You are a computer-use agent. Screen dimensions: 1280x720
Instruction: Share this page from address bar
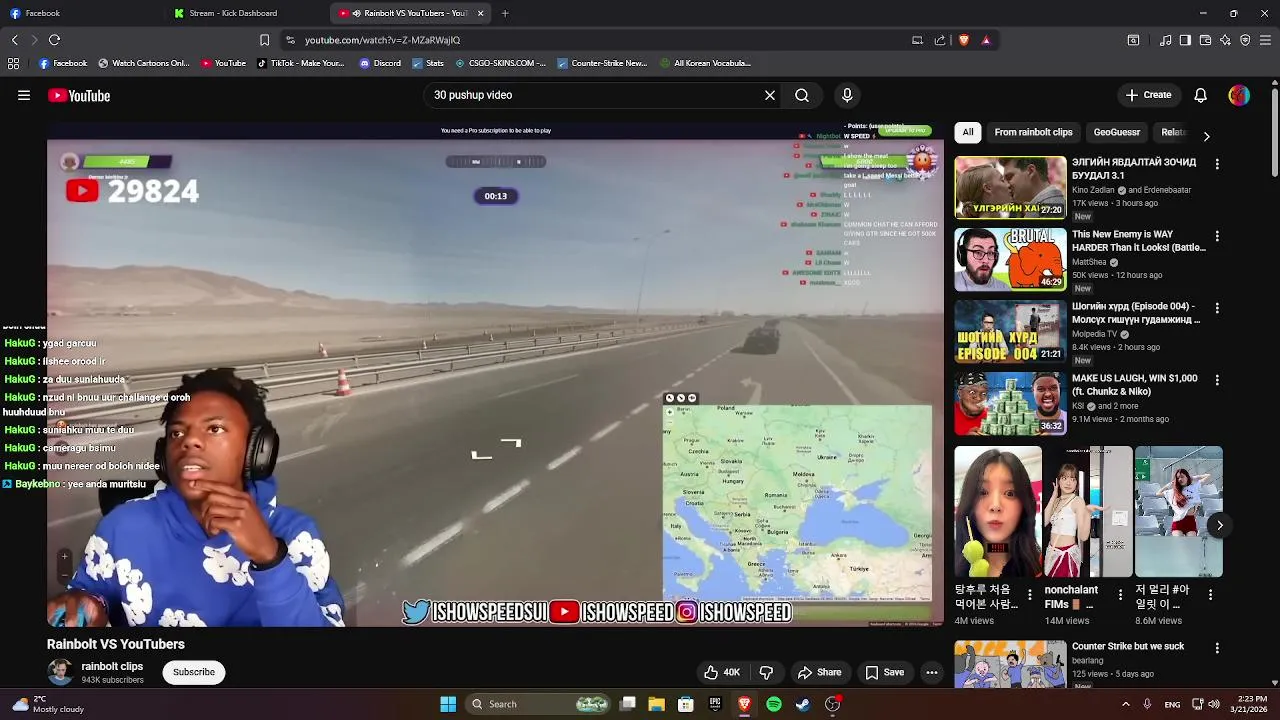coord(940,40)
